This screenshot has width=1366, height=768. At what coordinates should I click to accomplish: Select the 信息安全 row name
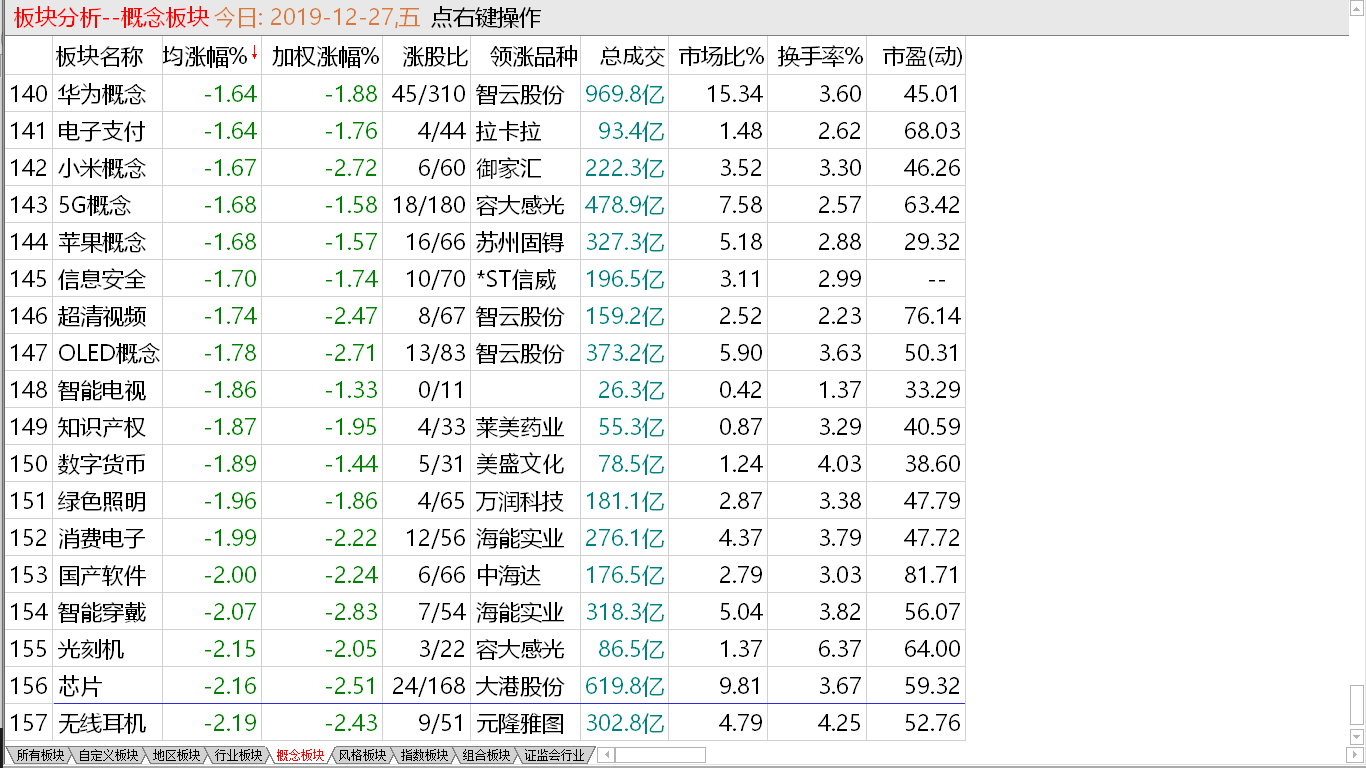[x=101, y=279]
